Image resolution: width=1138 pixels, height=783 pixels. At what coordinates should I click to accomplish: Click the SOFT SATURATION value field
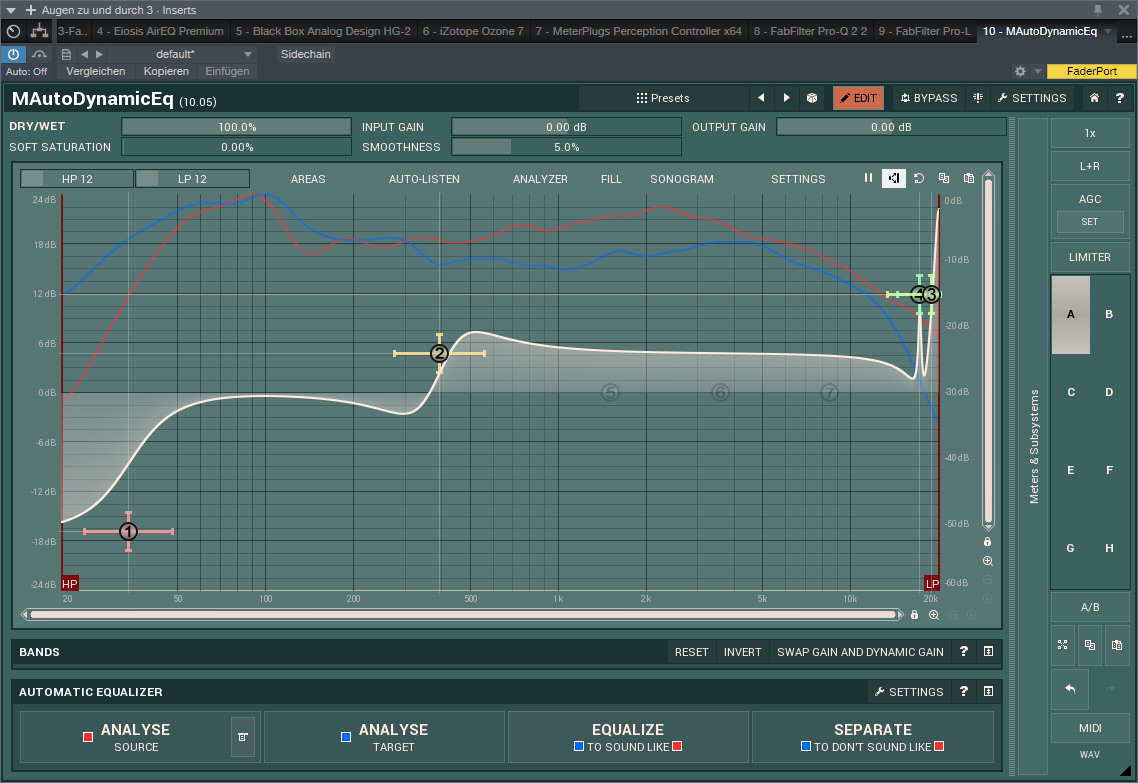pos(237,147)
